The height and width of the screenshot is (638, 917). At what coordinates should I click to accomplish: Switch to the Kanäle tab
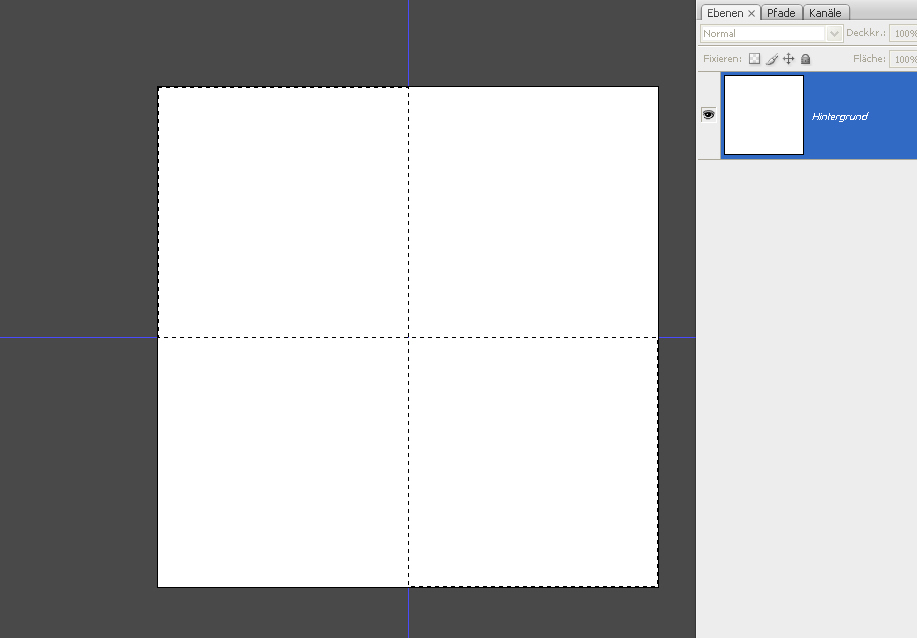click(825, 13)
